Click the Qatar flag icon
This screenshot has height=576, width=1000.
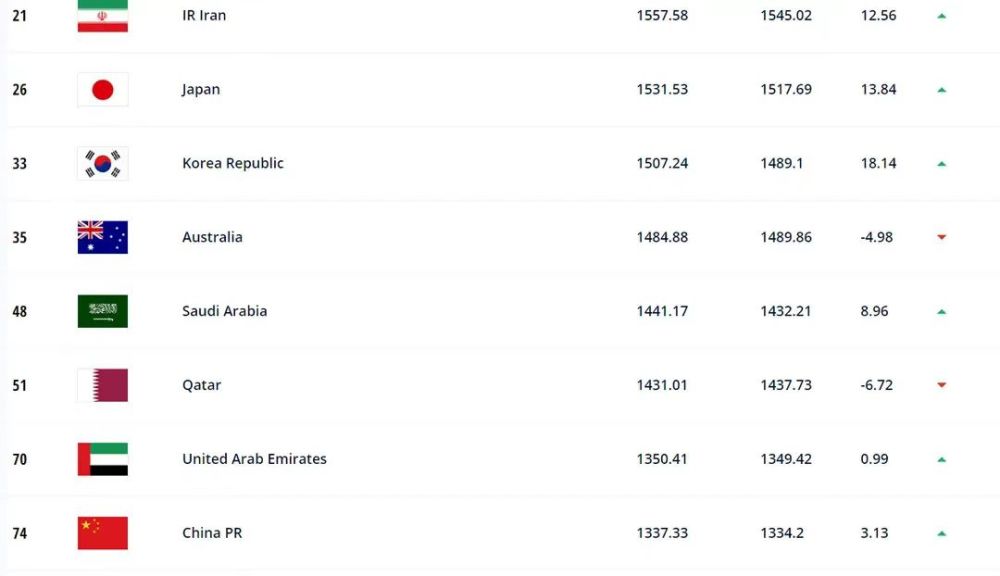pos(103,385)
